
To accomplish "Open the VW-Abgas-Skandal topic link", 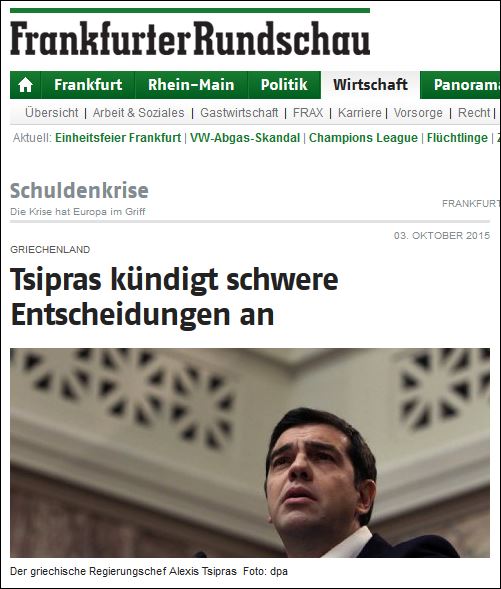I will tap(245, 138).
